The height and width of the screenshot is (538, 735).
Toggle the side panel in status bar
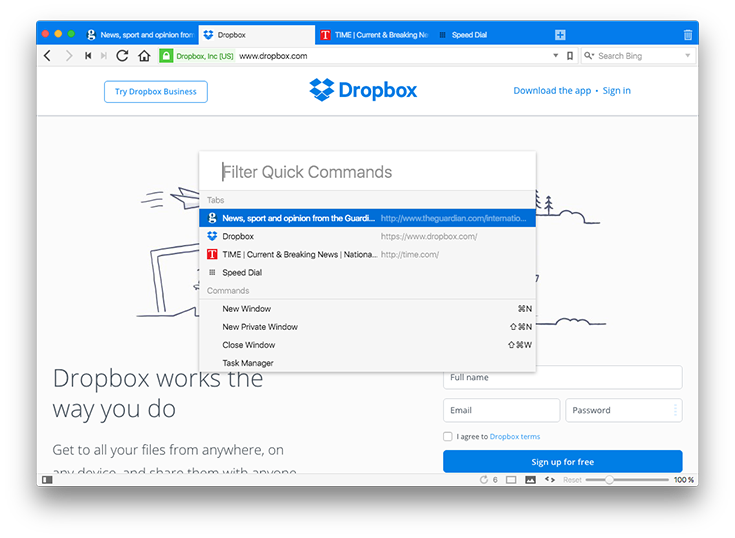coord(47,479)
